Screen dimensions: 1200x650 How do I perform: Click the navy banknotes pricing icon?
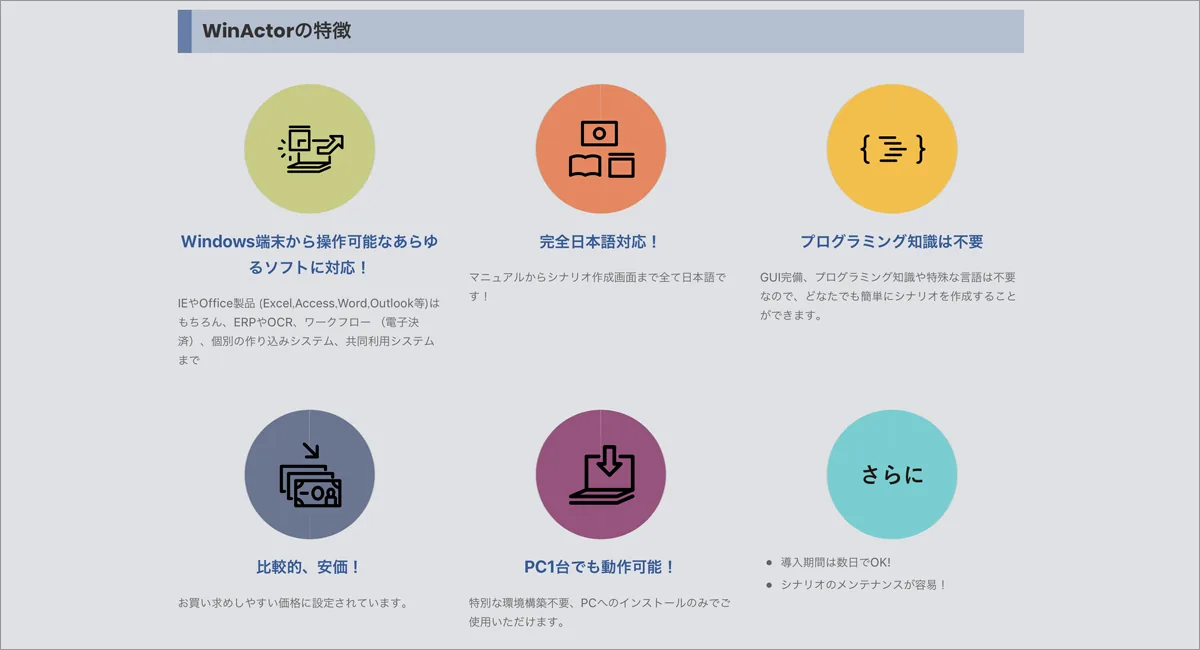pos(310,474)
